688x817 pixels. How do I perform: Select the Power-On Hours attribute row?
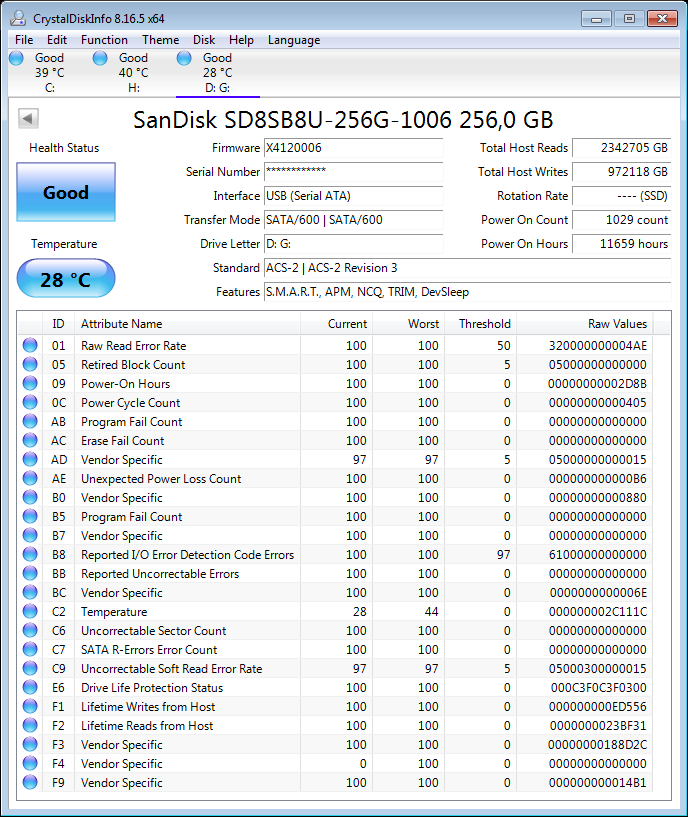[125, 384]
